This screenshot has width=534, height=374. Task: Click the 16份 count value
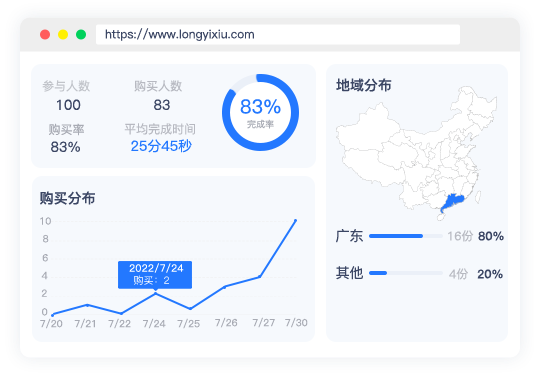pyautogui.click(x=460, y=236)
